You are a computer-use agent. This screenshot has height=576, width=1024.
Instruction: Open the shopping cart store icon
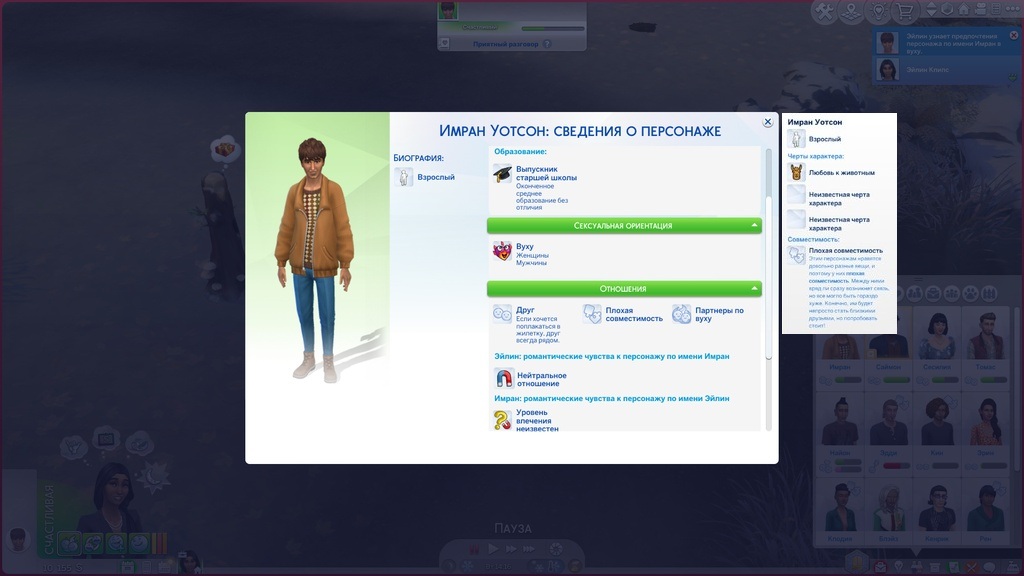(x=904, y=11)
